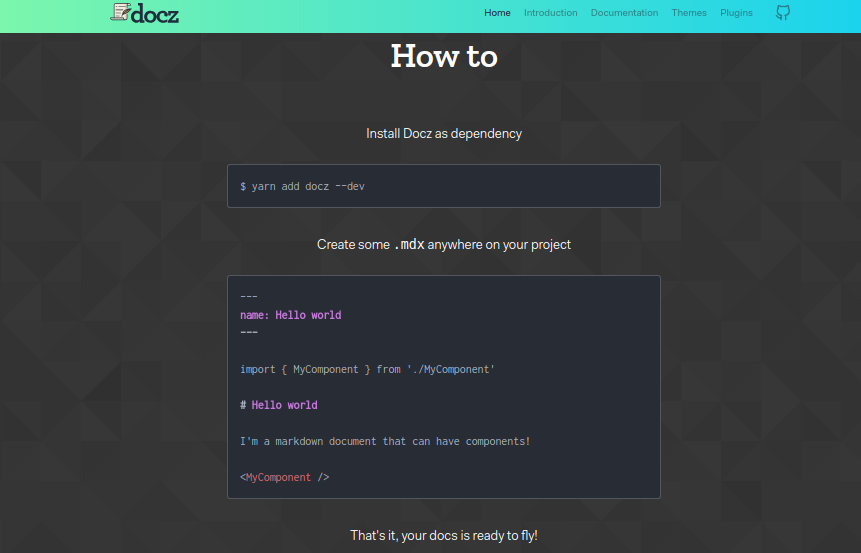Click 'That's it, your docs is ready' text

(444, 535)
